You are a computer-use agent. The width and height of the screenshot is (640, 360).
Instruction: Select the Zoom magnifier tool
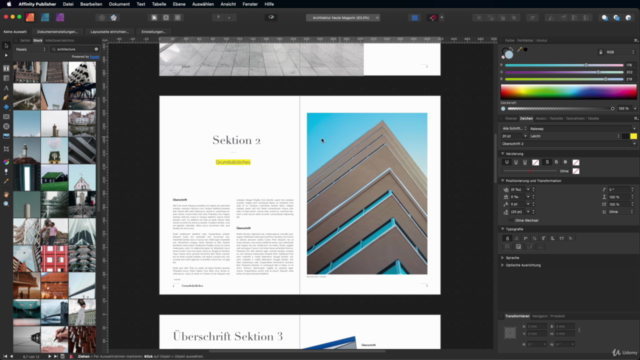pos(6,204)
